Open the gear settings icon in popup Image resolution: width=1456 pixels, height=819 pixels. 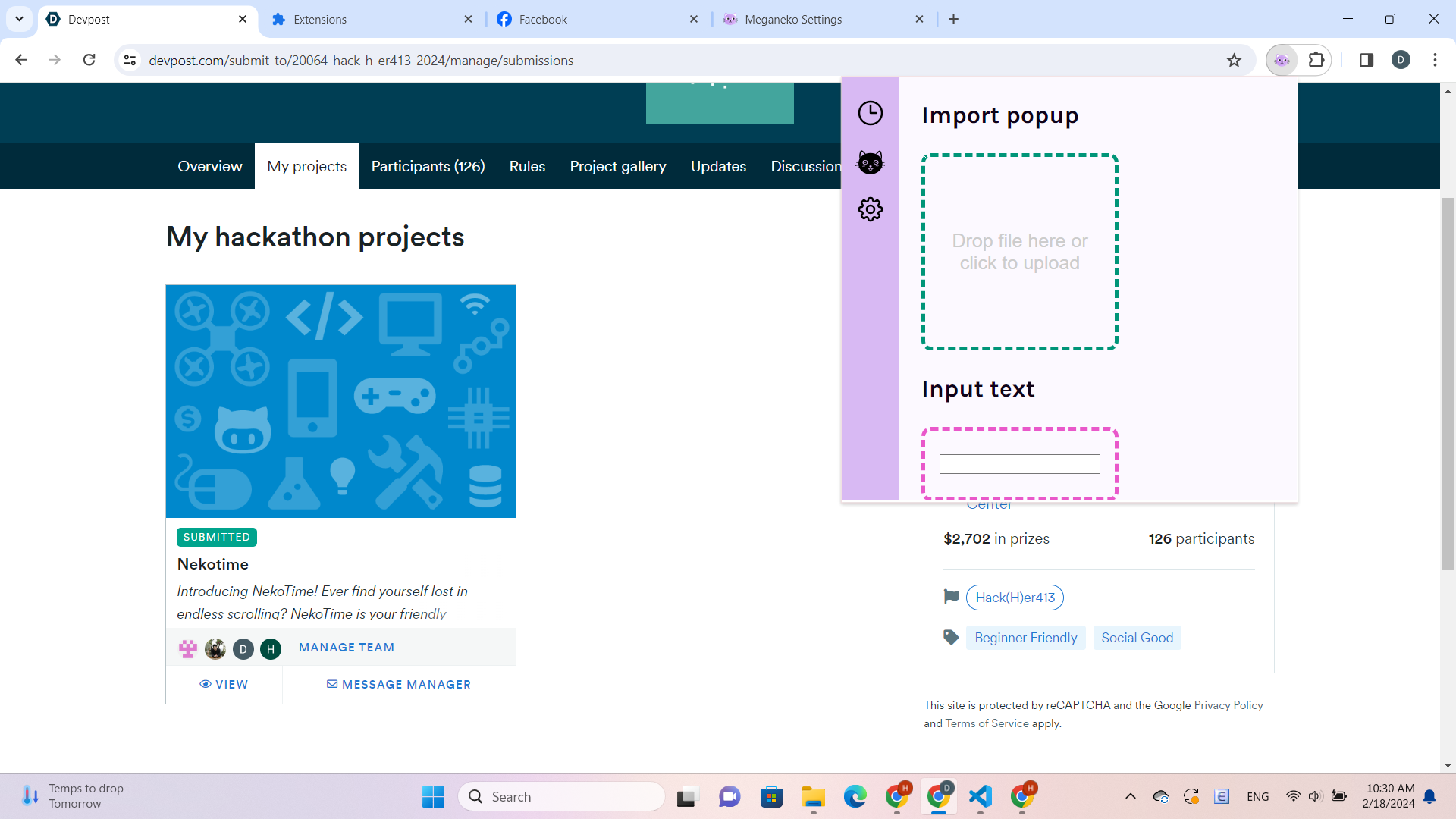coord(870,209)
